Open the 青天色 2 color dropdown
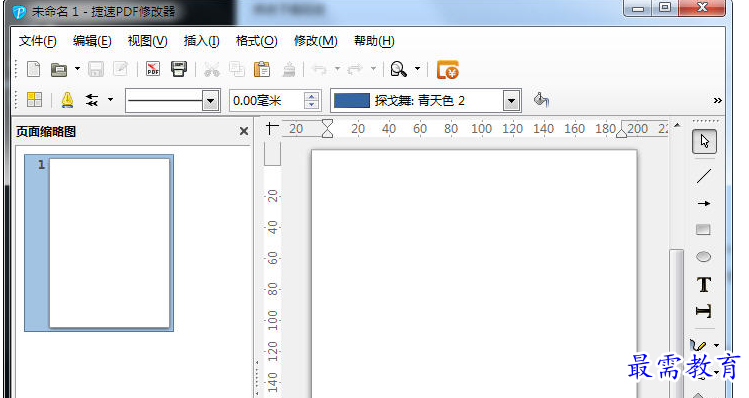 (x=512, y=101)
